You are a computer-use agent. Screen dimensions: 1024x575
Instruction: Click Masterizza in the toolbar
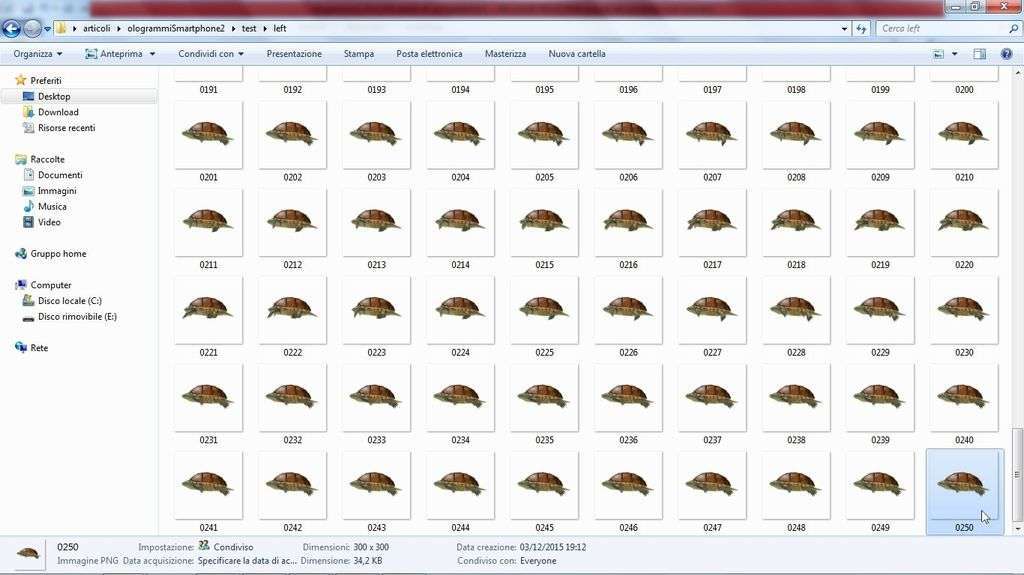(x=505, y=54)
